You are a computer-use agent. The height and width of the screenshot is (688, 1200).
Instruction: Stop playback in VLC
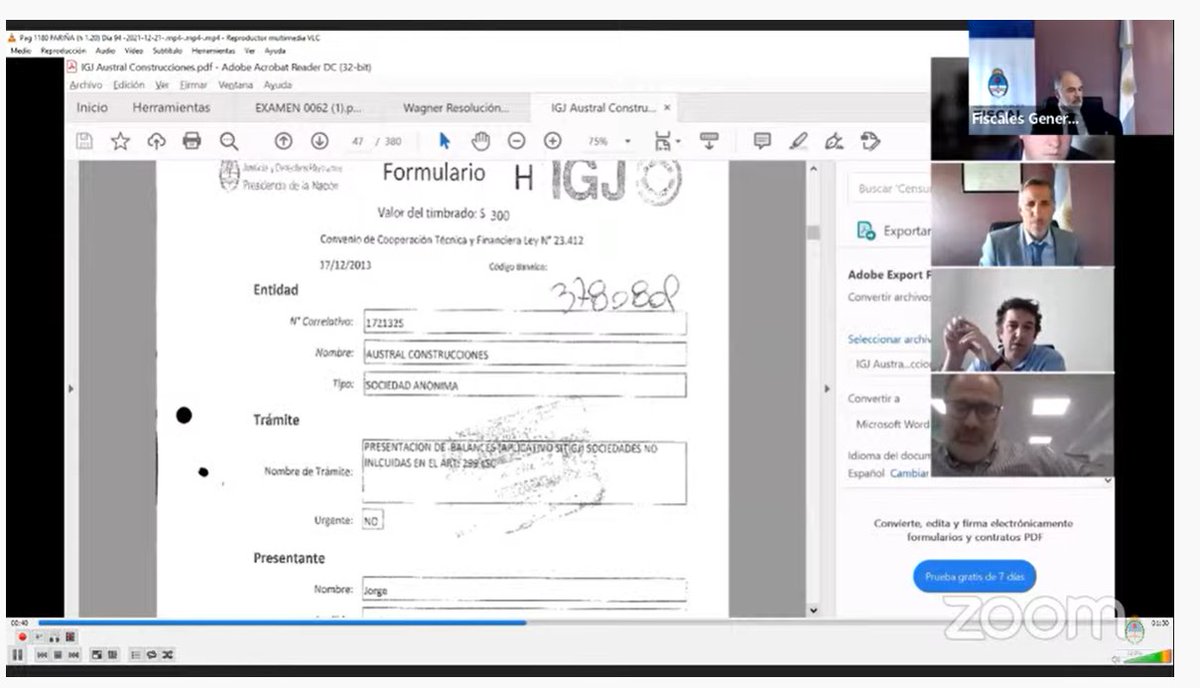[57, 655]
